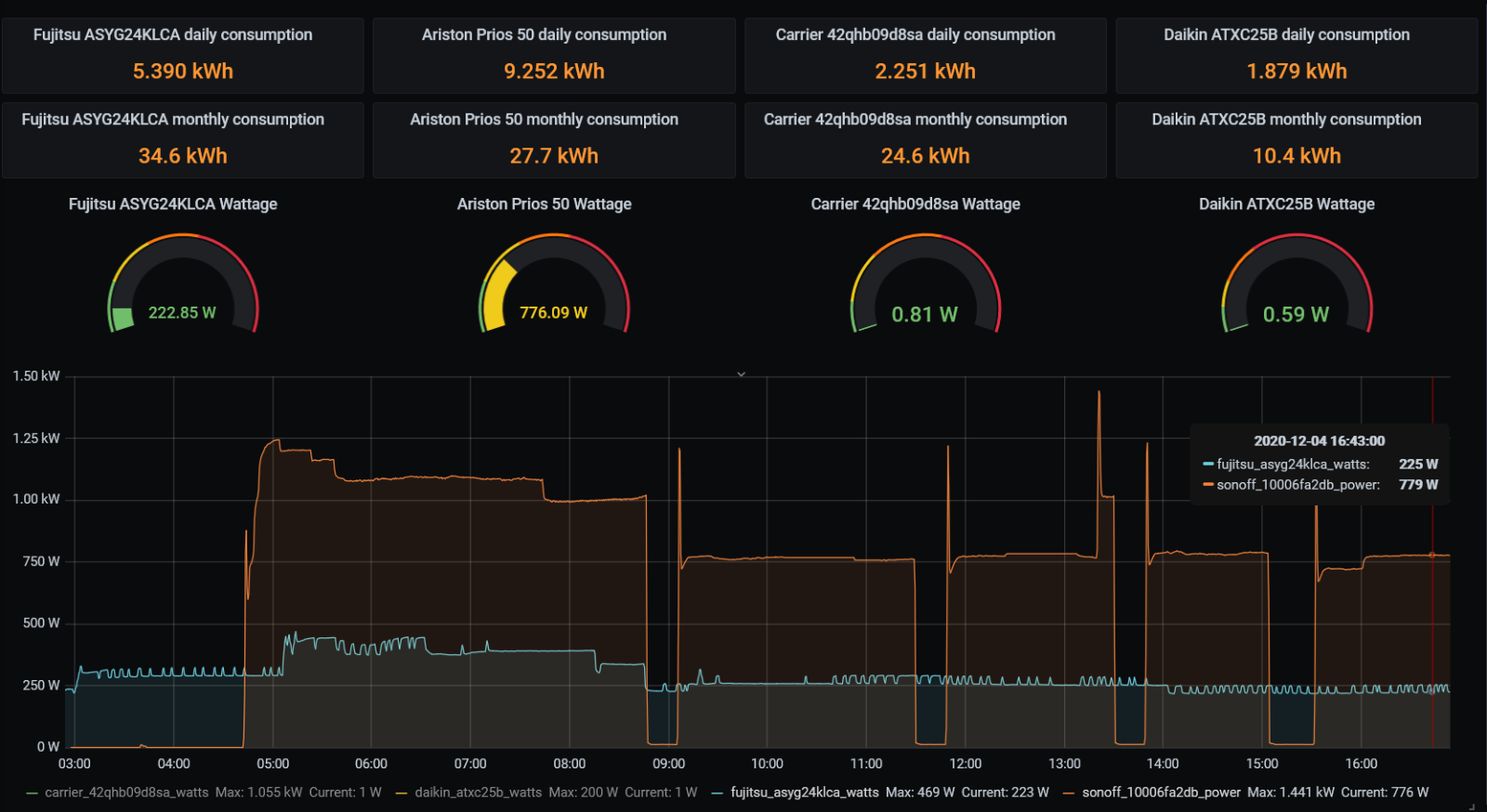Screen dimensions: 1487x812
Task: Click the blue fujitsu legend color swatch
Action: pos(717,792)
